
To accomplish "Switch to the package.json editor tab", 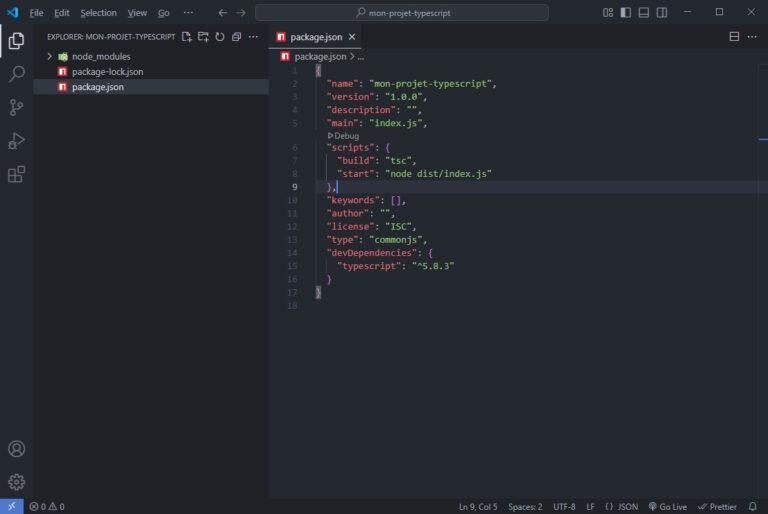I will pyautogui.click(x=316, y=37).
